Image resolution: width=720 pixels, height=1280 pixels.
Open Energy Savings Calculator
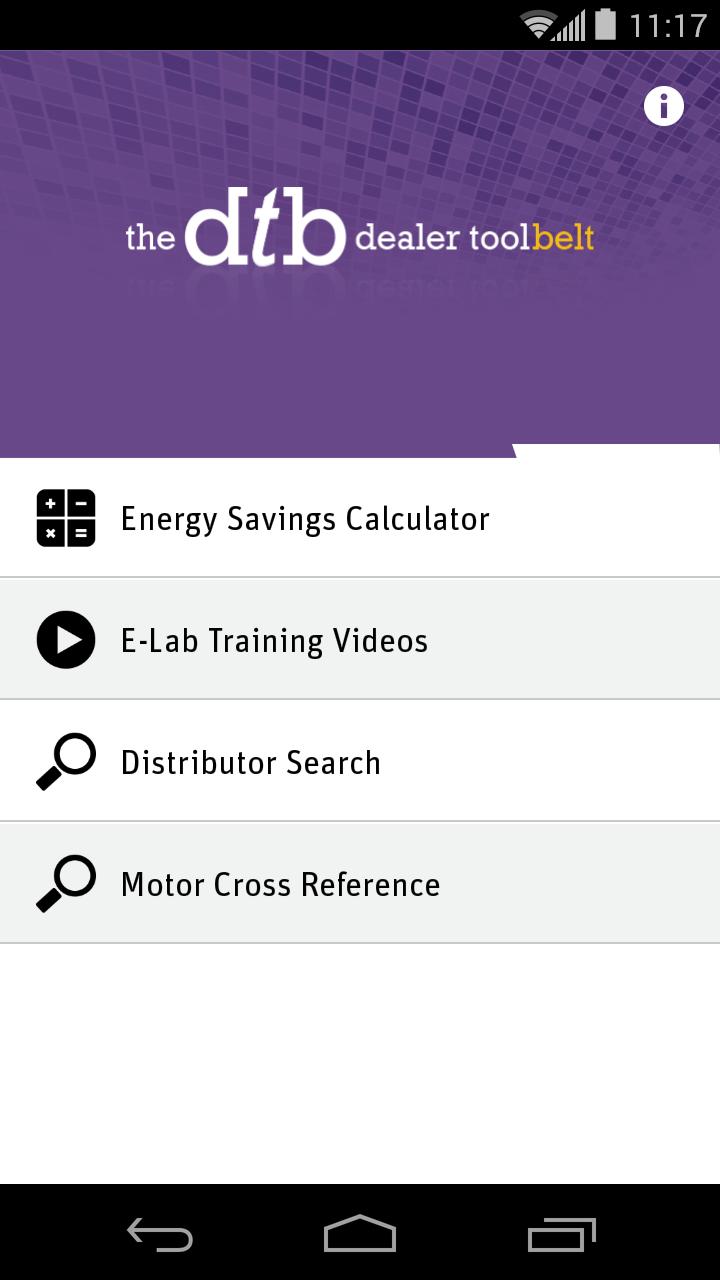305,518
